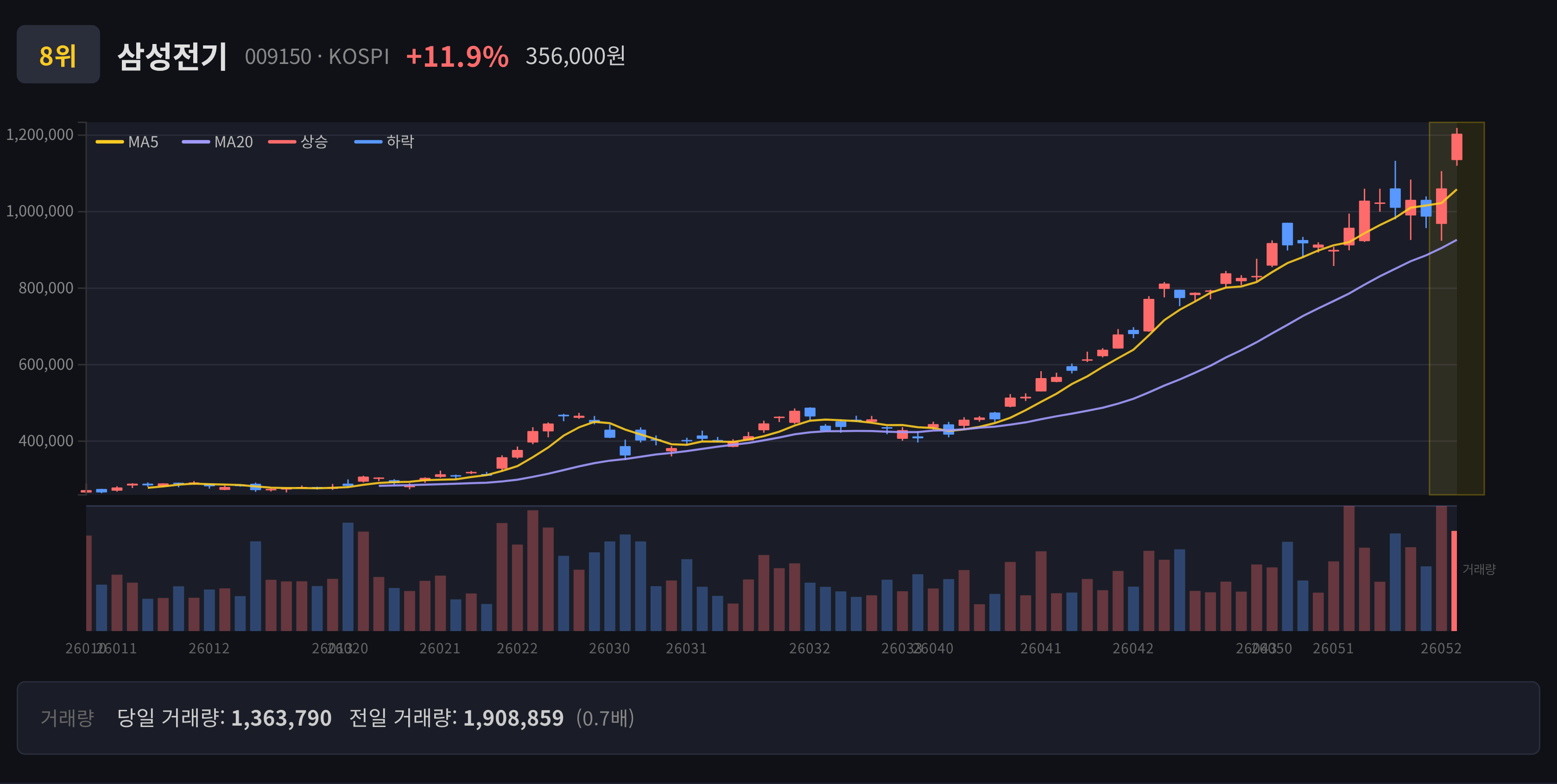
Task: Click the 26030 date axis label
Action: (609, 649)
